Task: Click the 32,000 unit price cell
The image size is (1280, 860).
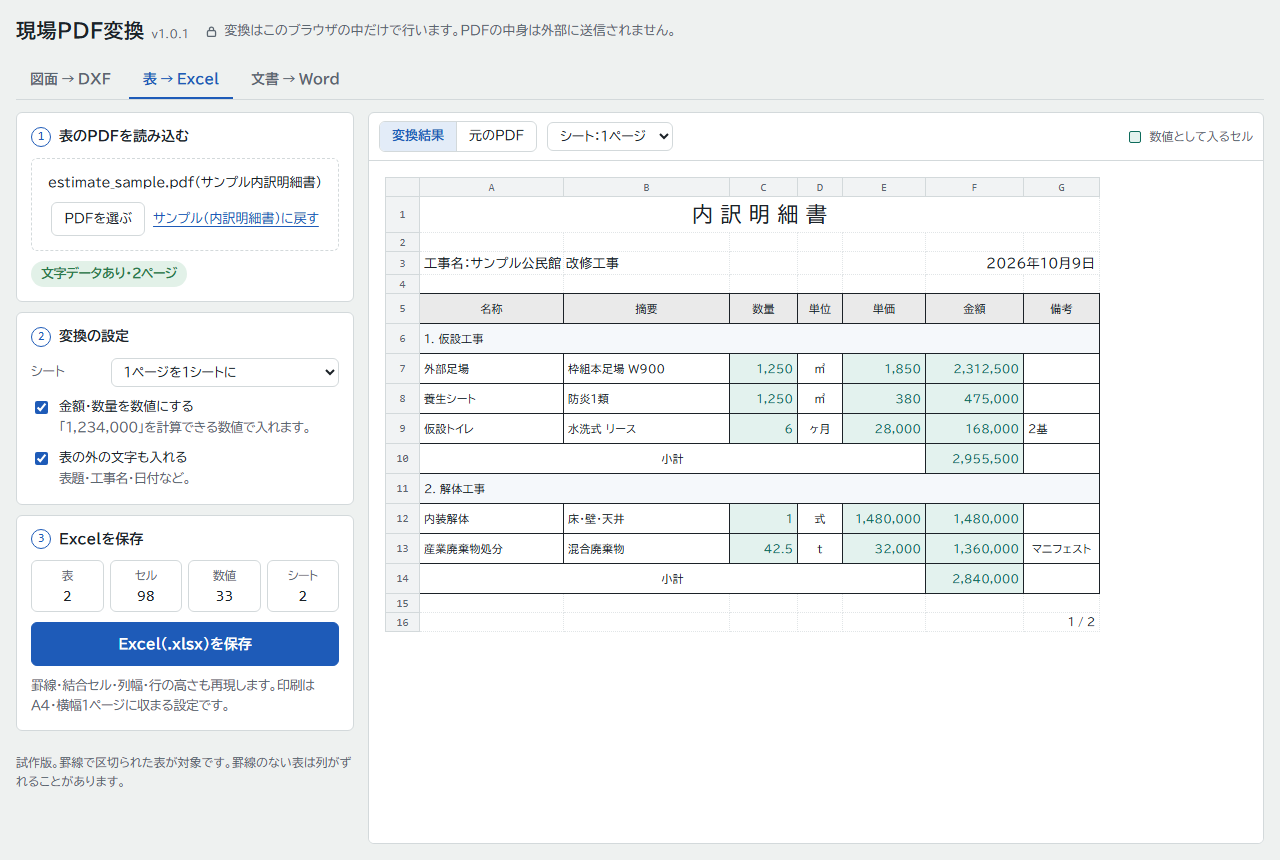Action: pos(884,549)
